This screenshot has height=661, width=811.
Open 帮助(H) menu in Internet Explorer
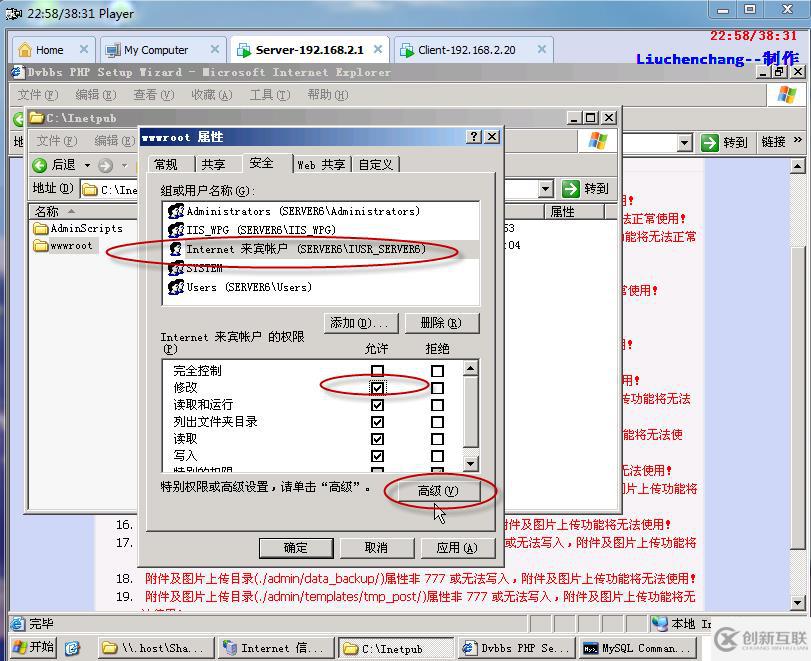point(327,95)
